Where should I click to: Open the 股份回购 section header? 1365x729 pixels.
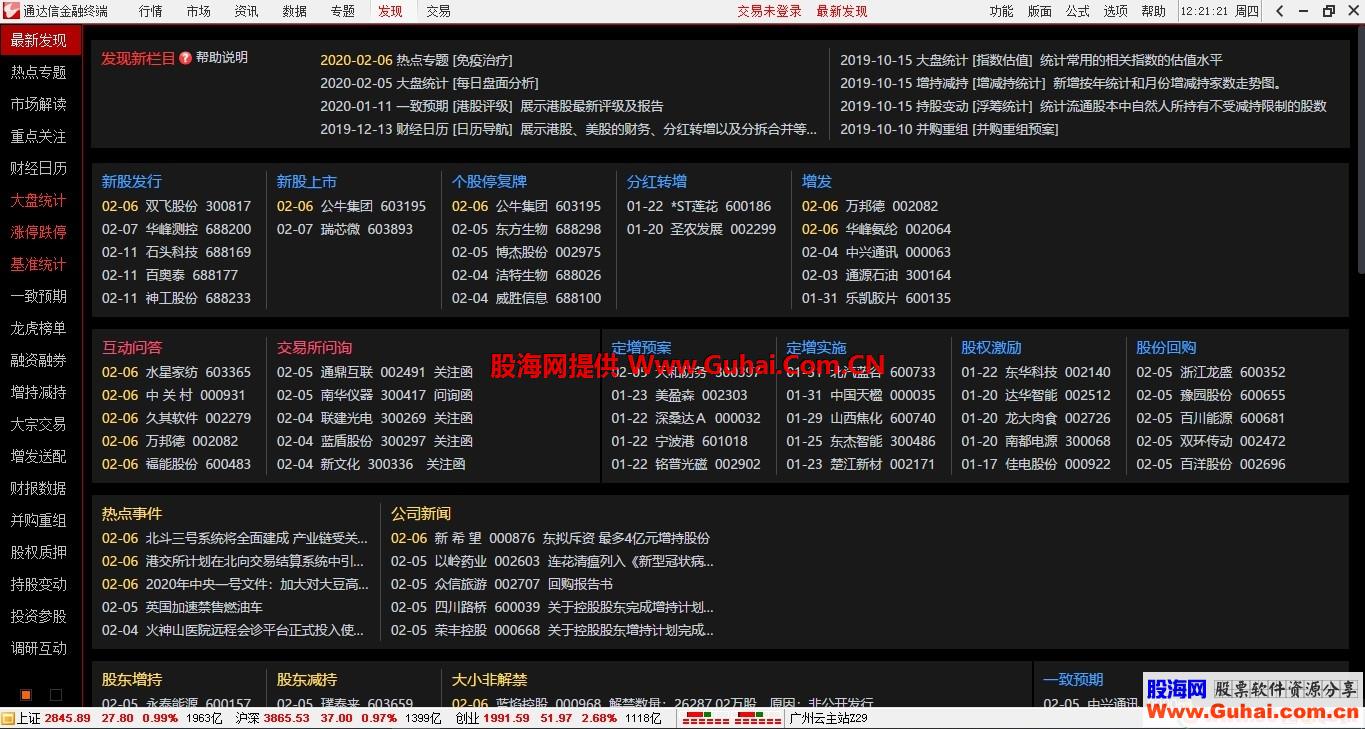1166,348
